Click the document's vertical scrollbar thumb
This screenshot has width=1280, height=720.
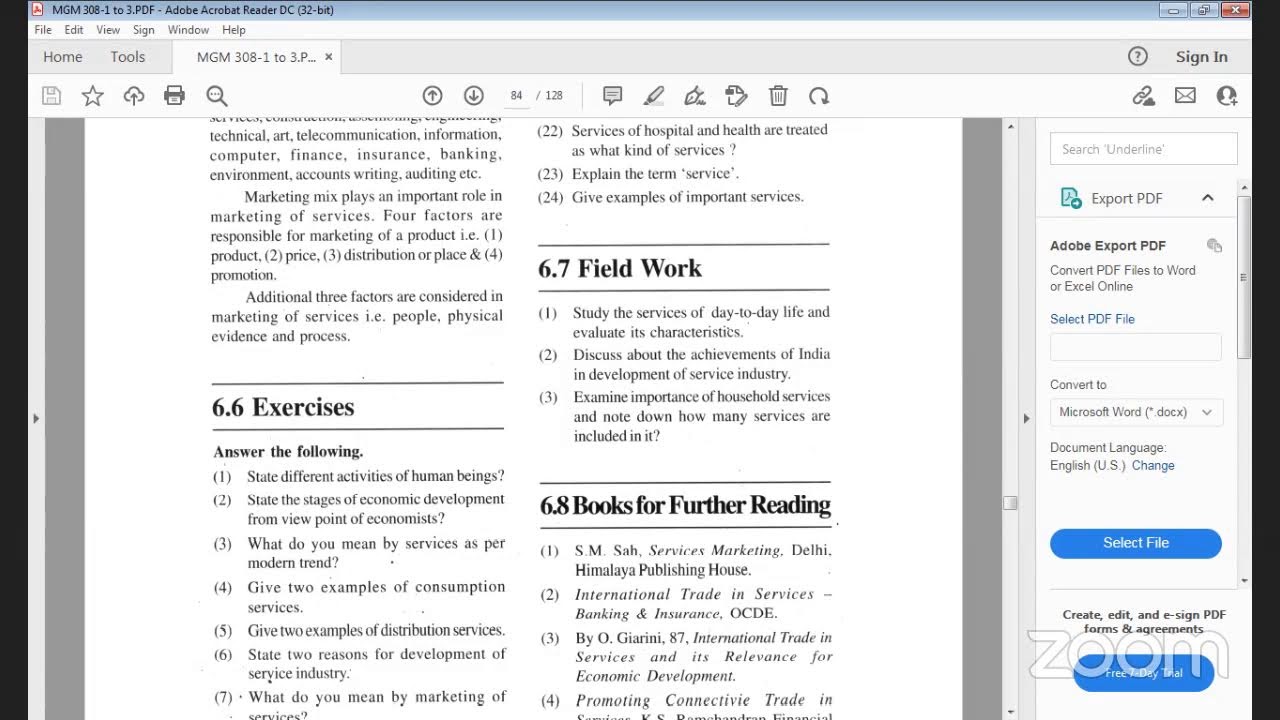[x=1010, y=503]
